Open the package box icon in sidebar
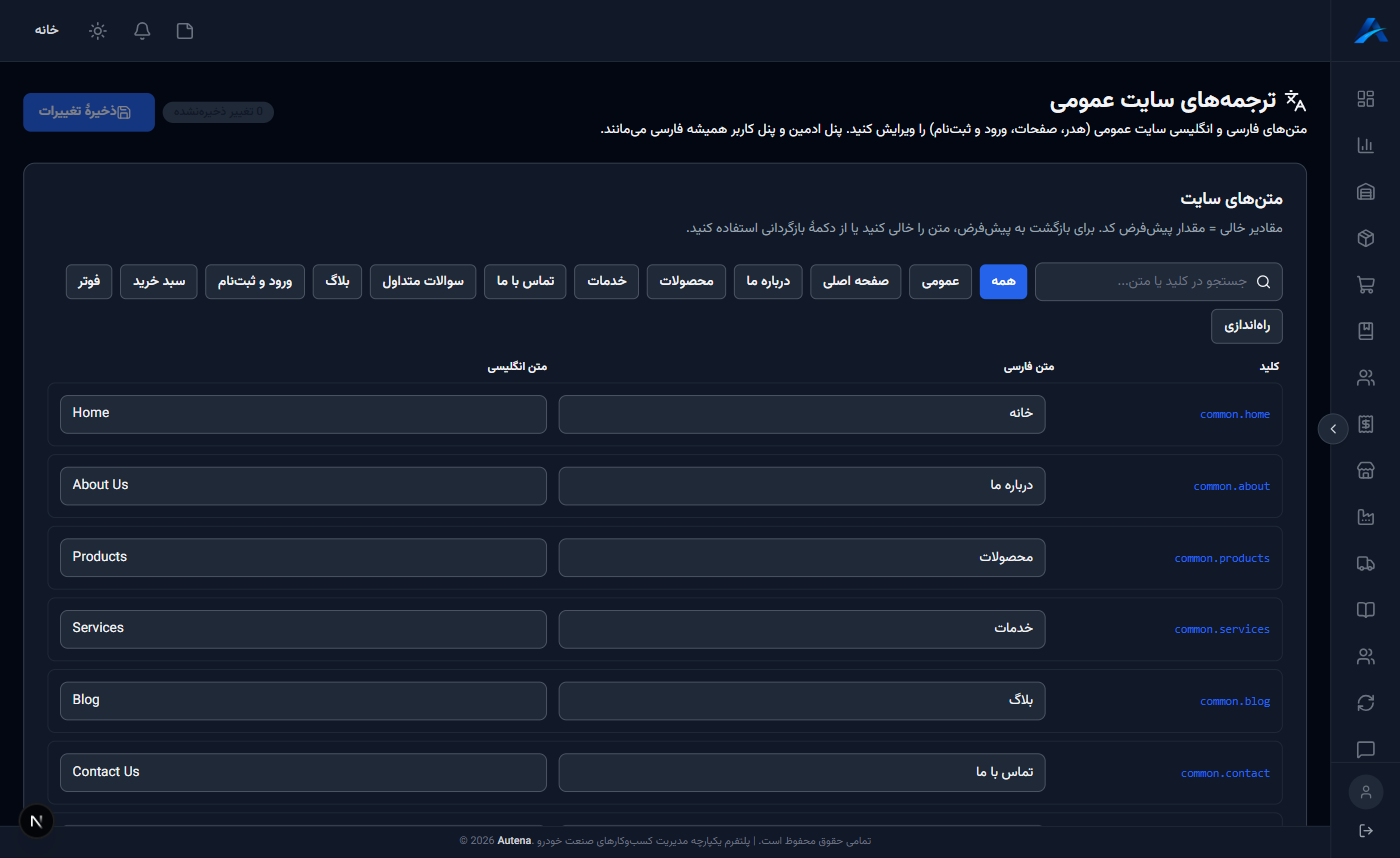This screenshot has height=858, width=1400. [1365, 238]
